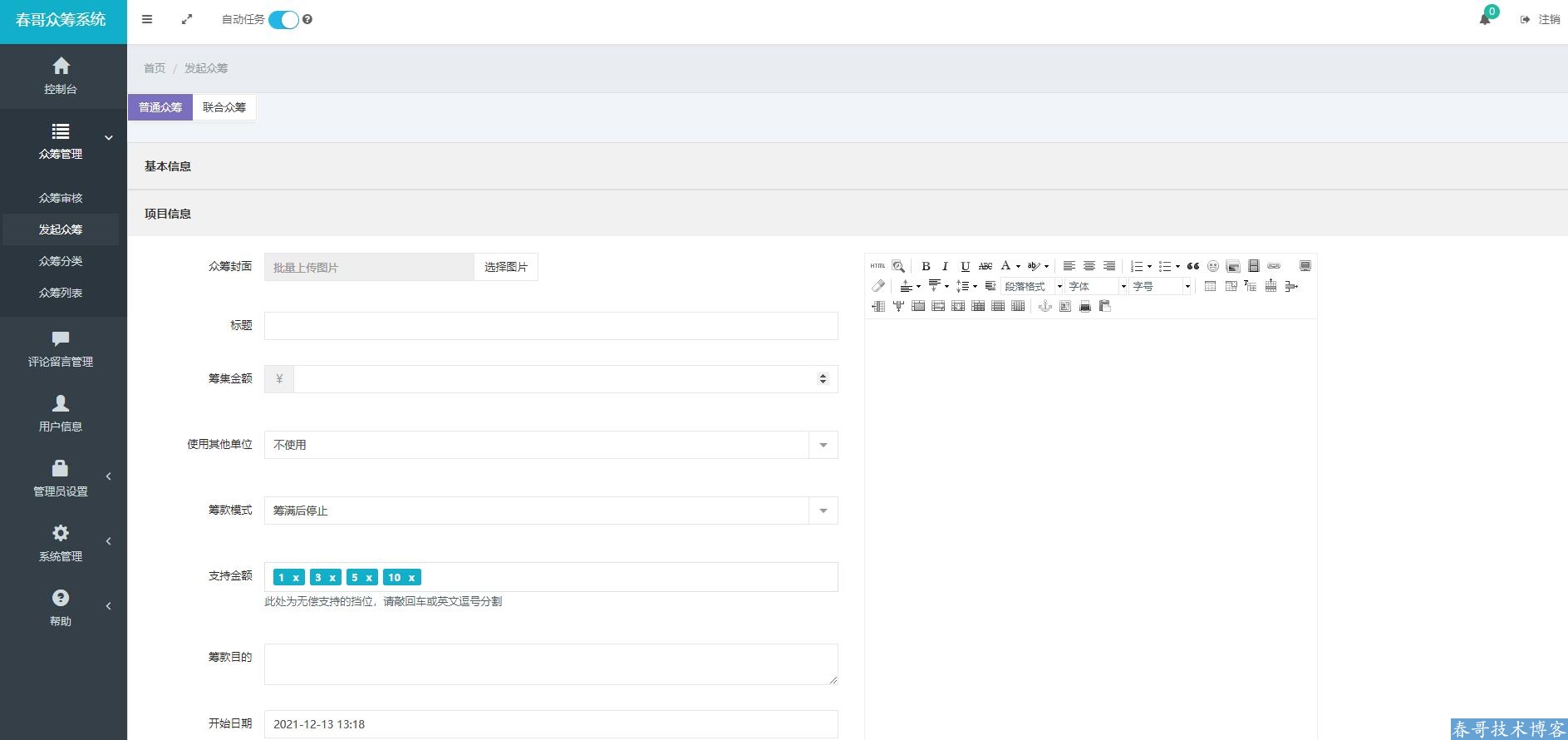Switch editor to HTML source mode

[877, 266]
